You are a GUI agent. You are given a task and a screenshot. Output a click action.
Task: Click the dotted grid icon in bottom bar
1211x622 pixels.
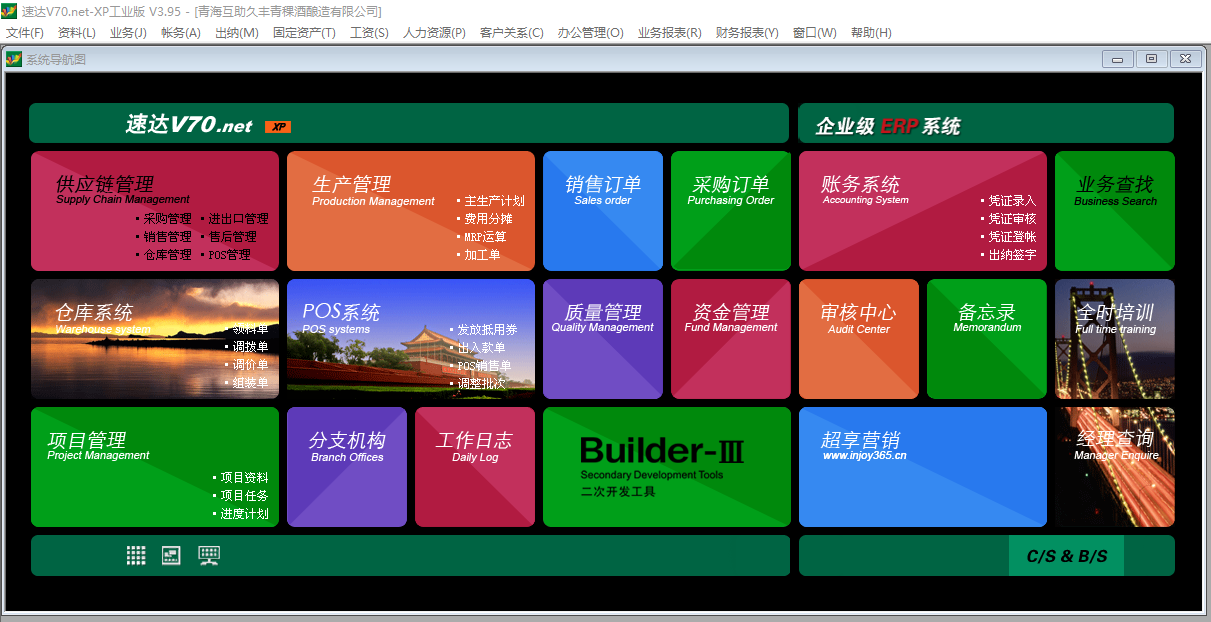(x=136, y=555)
